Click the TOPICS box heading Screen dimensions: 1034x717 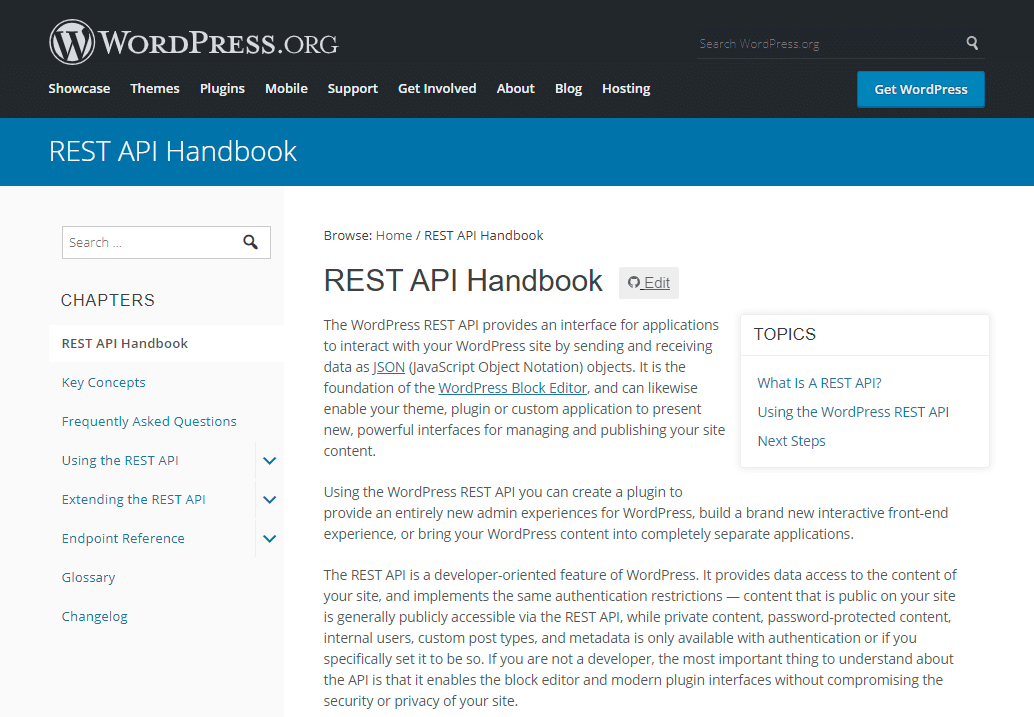tap(785, 334)
